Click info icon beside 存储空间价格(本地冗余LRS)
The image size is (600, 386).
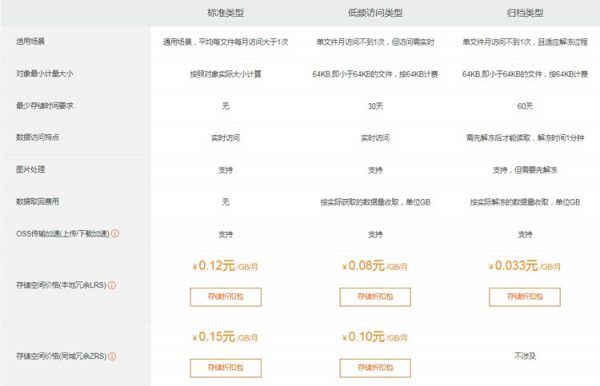click(x=112, y=285)
